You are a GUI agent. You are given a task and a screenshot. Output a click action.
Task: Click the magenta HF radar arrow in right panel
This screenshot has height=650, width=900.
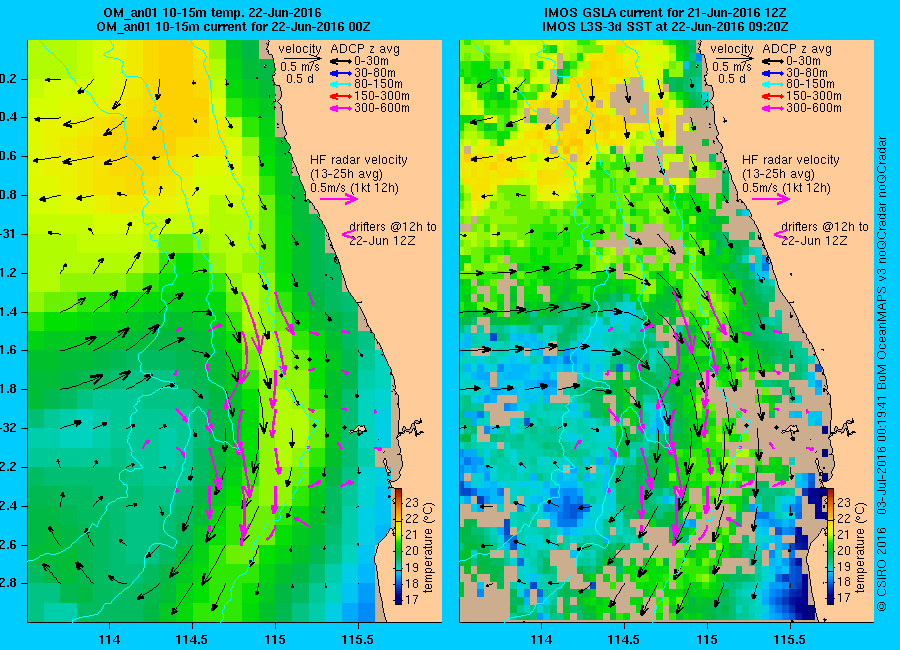[x=771, y=199]
